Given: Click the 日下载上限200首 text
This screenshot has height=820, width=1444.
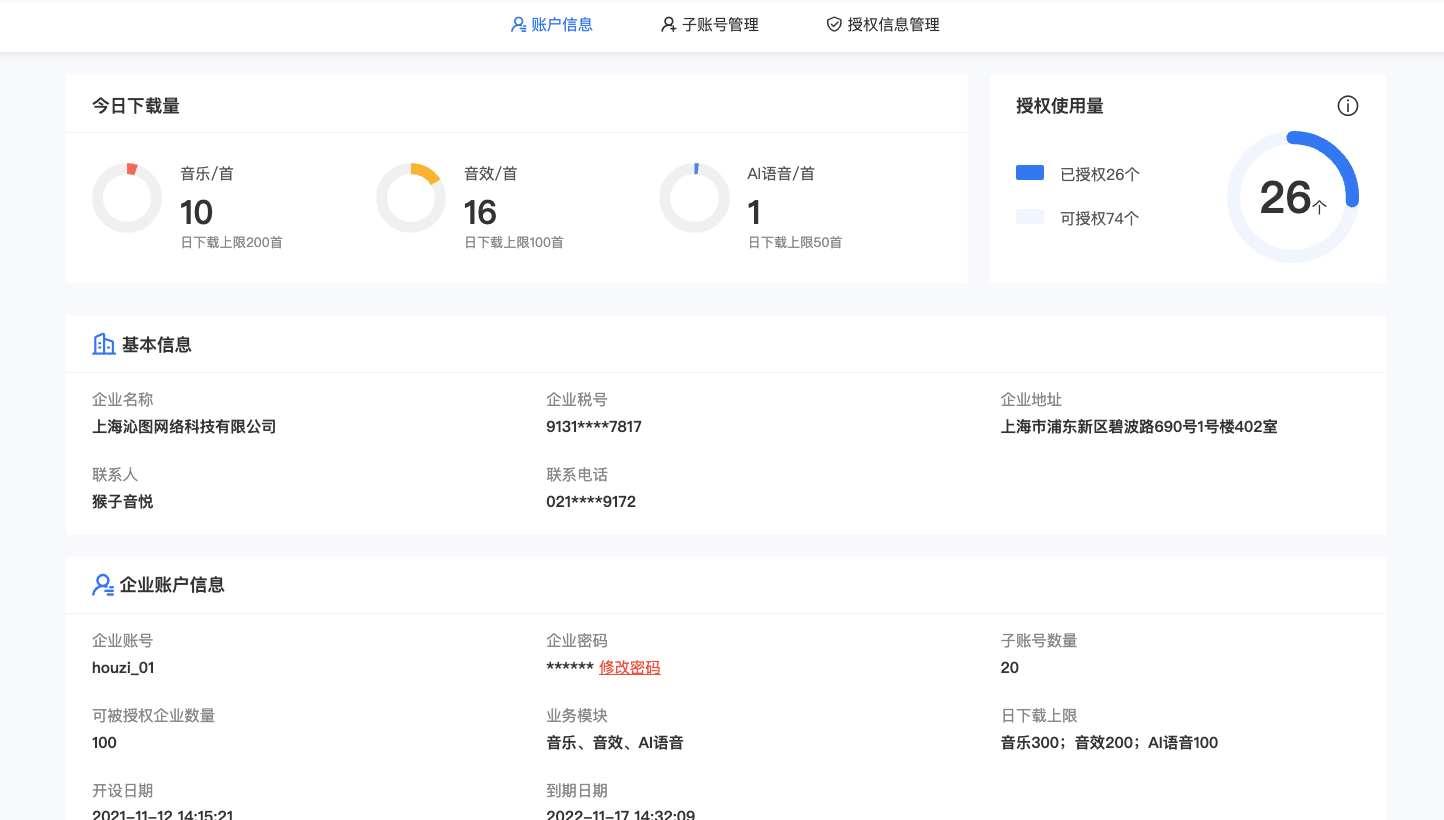Looking at the screenshot, I should (231, 242).
